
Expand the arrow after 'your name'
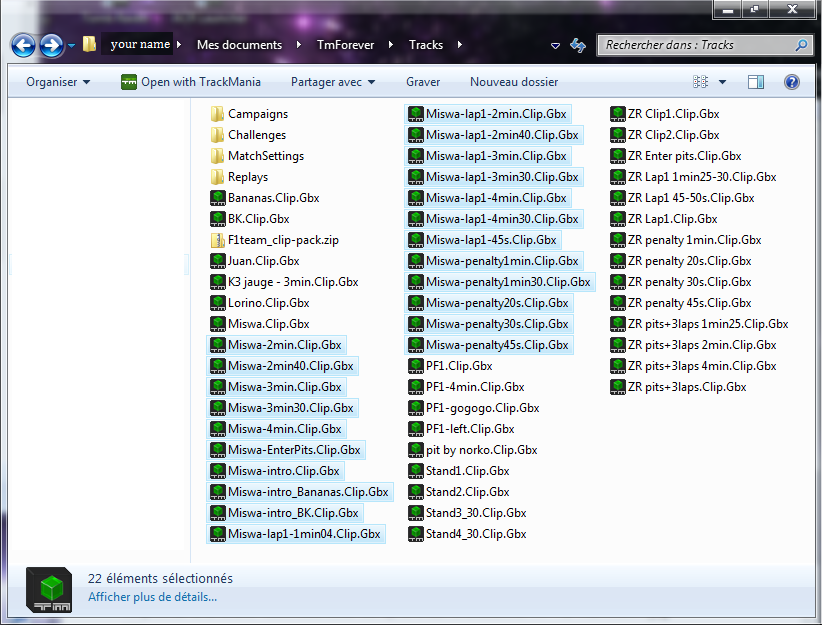point(179,45)
